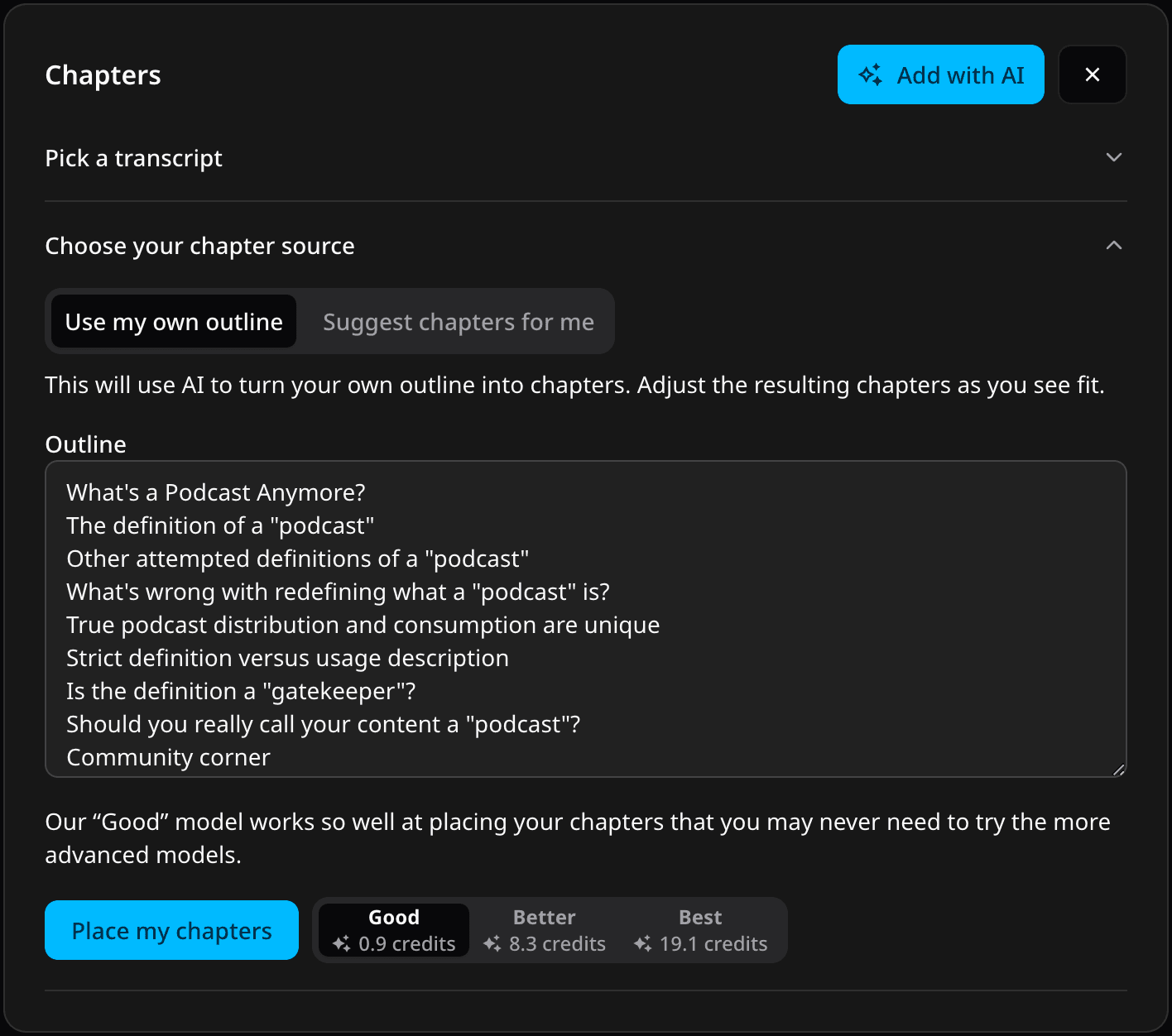Close the Chapters panel with X
The height and width of the screenshot is (1036, 1172).
tap(1092, 75)
